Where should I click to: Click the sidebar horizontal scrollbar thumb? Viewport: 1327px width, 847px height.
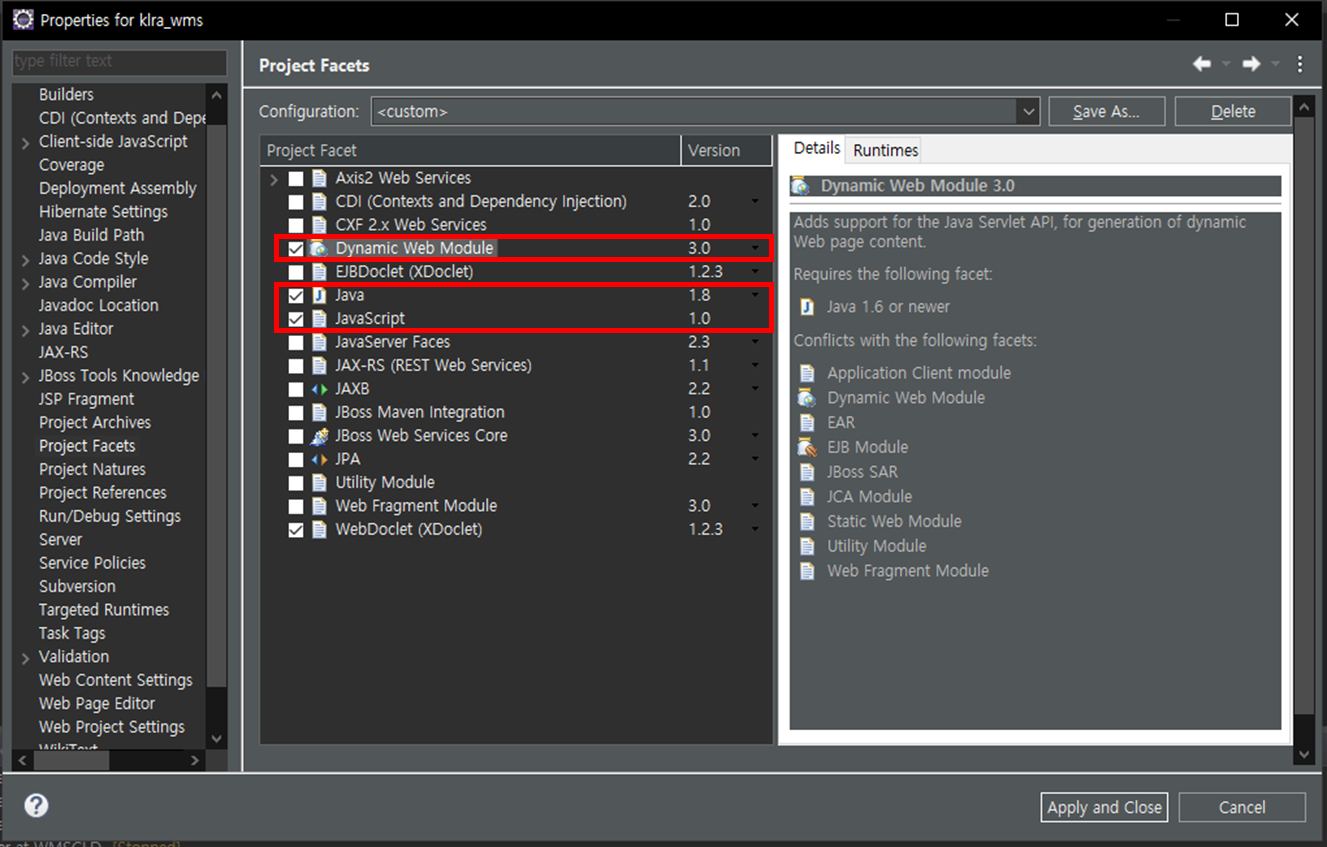click(x=72, y=761)
